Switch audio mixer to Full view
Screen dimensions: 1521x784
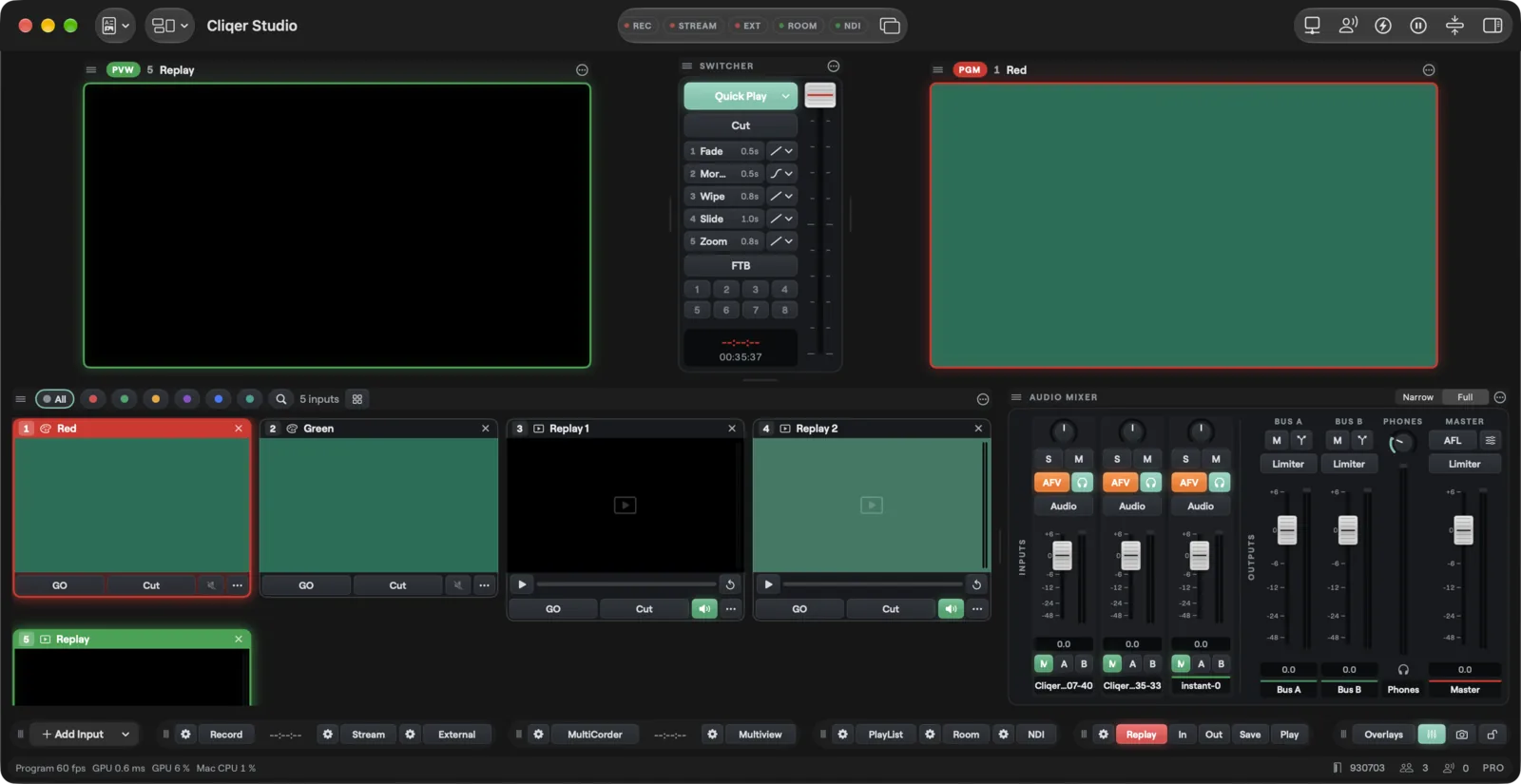(1465, 397)
